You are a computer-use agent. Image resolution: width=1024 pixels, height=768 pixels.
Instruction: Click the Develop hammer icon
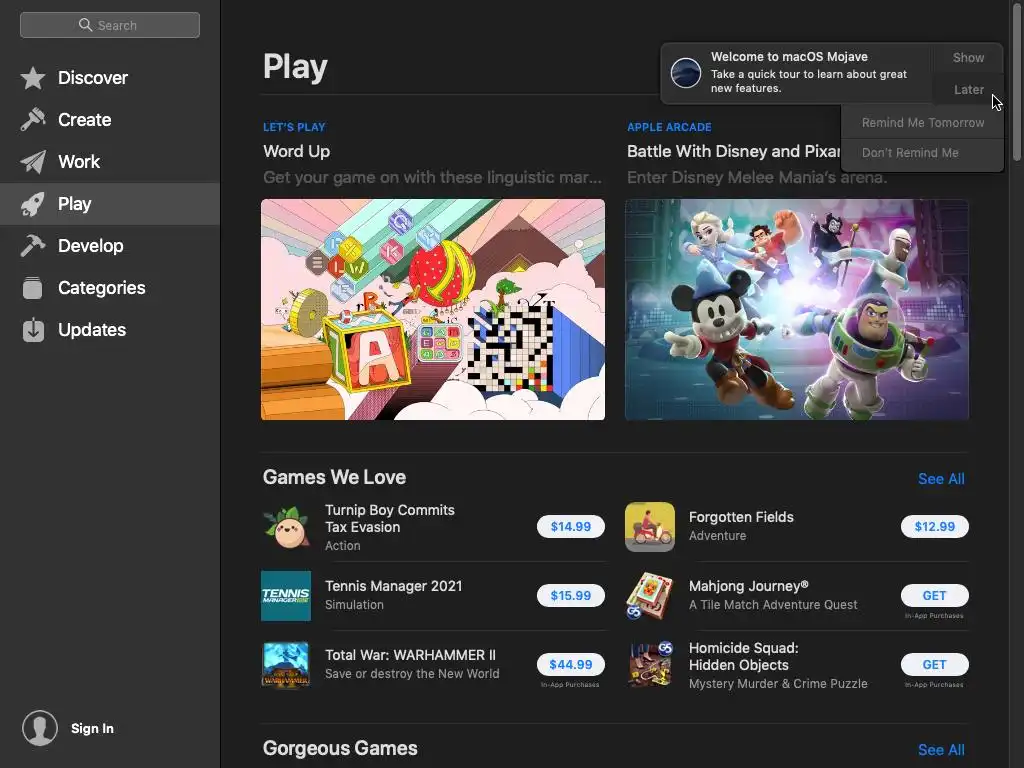click(33, 246)
